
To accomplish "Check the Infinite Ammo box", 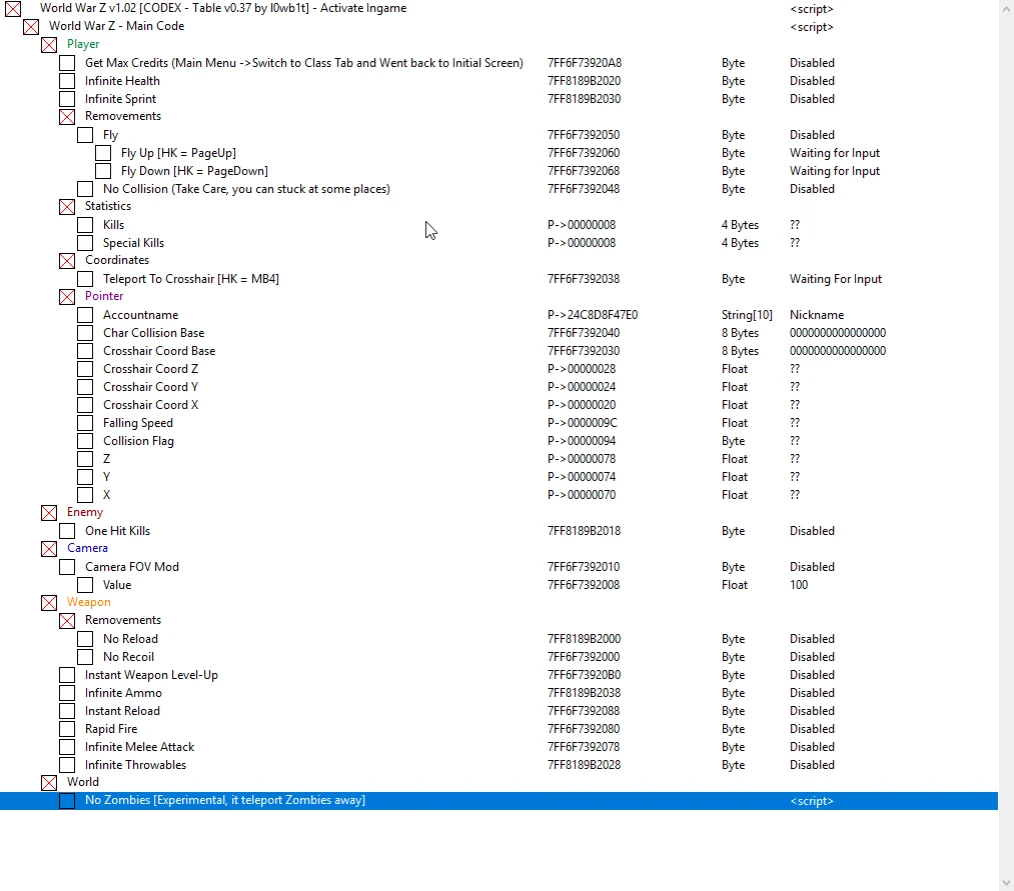I will pos(67,693).
